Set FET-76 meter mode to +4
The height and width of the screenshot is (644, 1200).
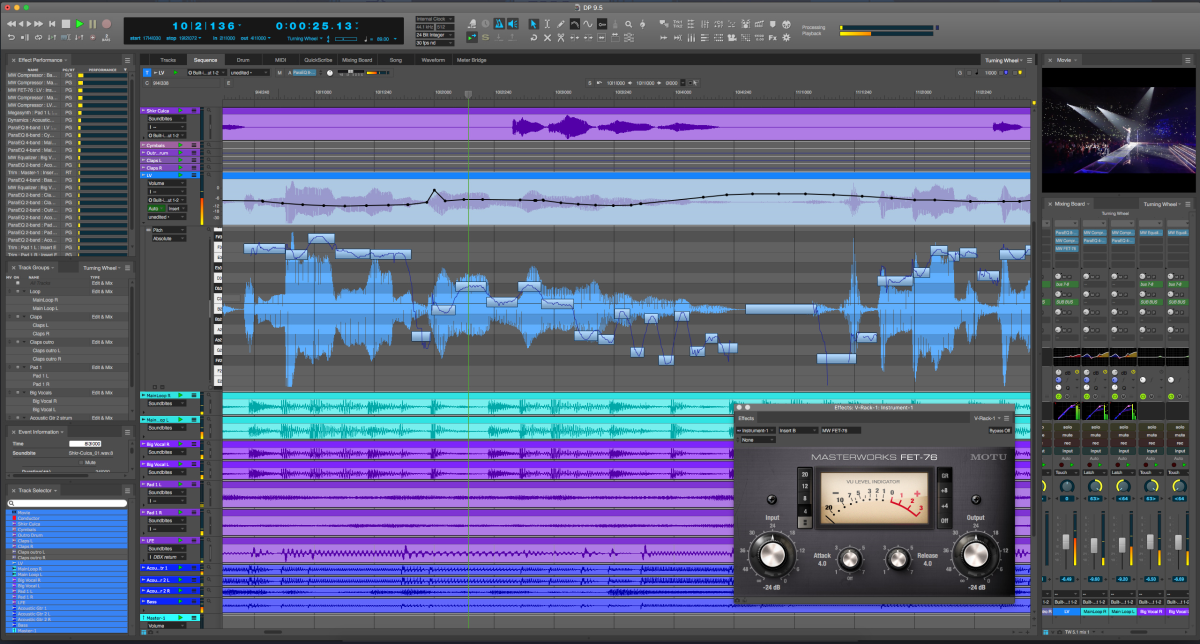pyautogui.click(x=944, y=506)
